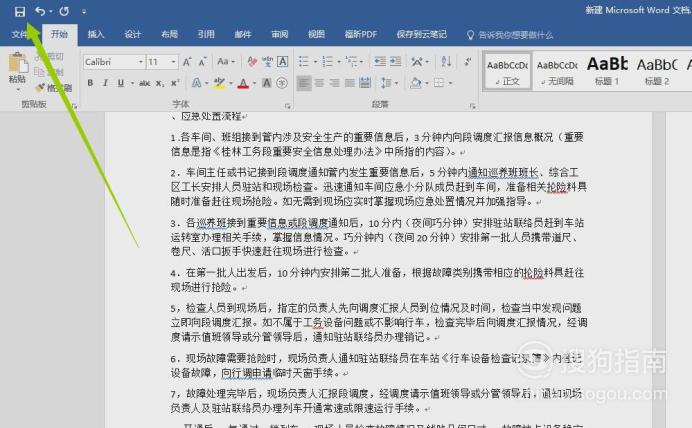Click the 格式刷 format painter button
Screen dimensions: 692x428
(54, 88)
